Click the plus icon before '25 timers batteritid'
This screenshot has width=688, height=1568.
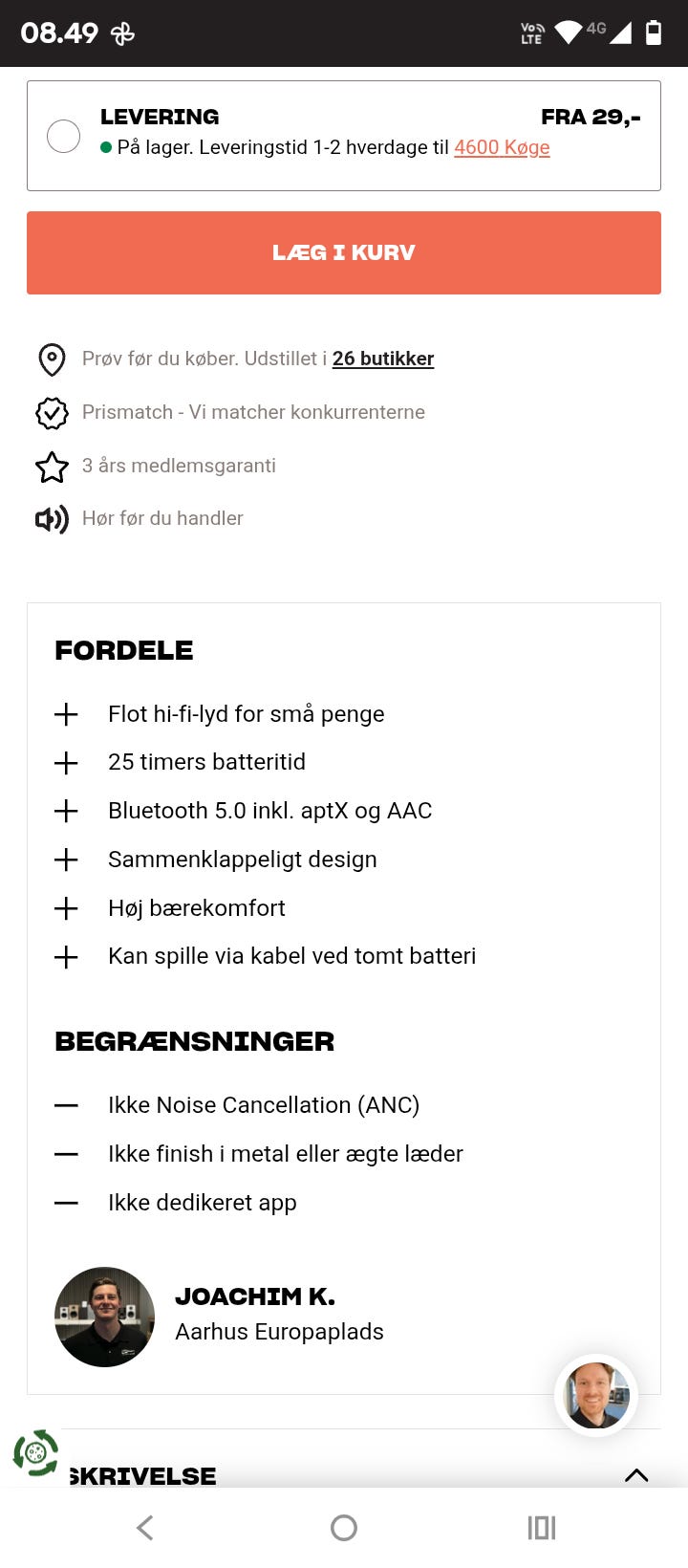[66, 763]
